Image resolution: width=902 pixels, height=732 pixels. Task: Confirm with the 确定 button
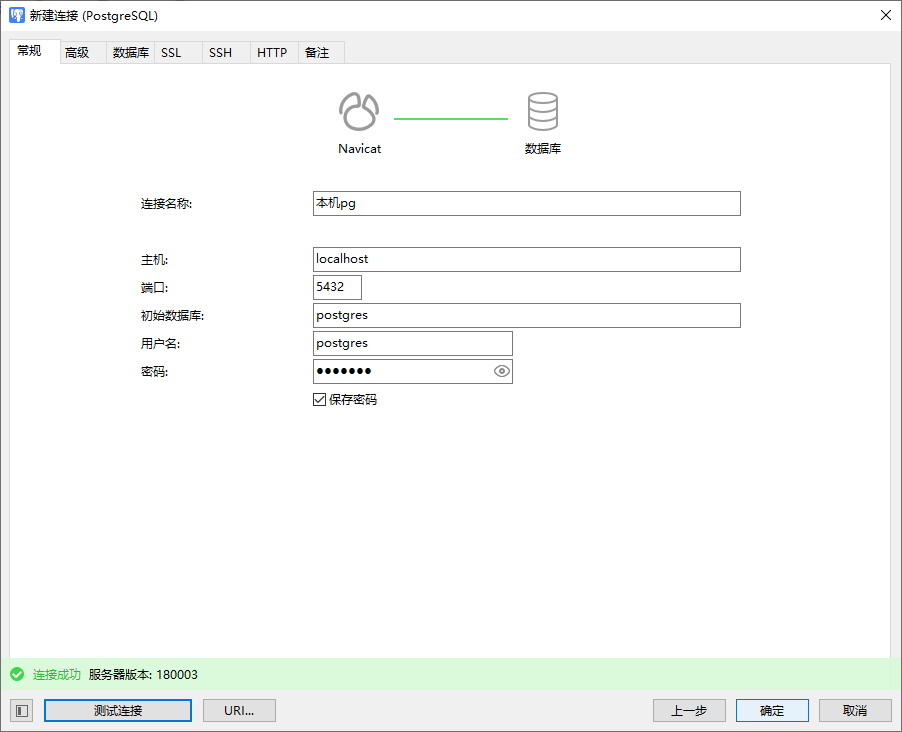point(772,711)
